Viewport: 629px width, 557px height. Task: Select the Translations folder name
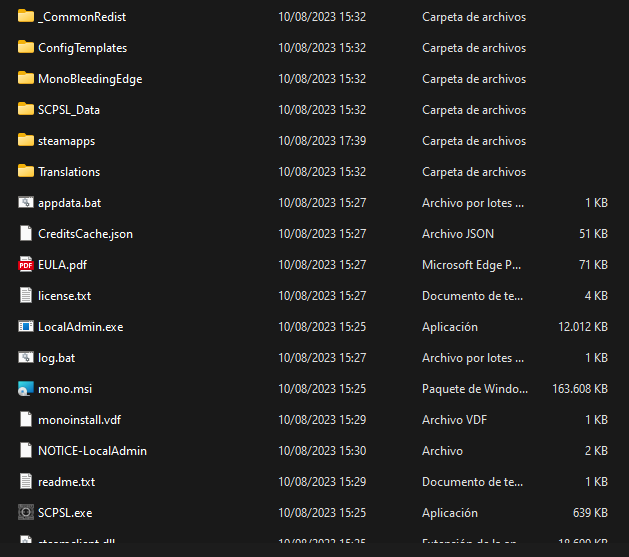(x=69, y=172)
